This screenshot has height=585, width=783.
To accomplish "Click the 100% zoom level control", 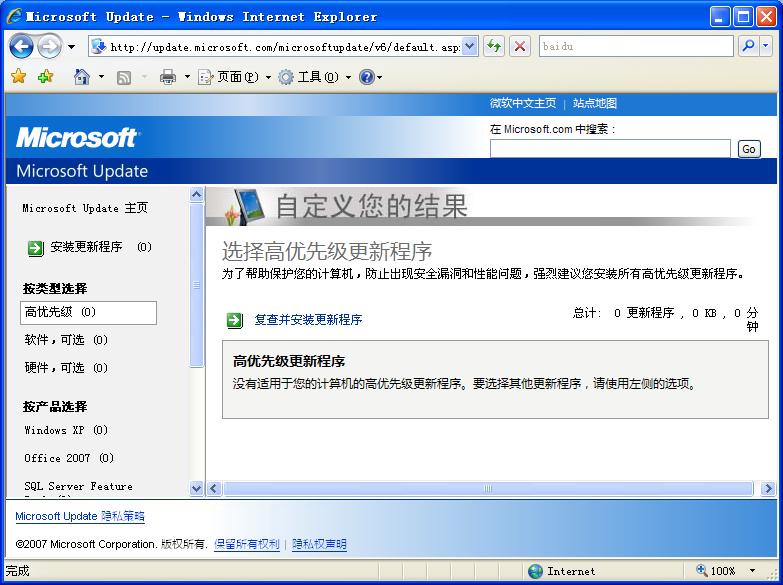I will coord(717,571).
